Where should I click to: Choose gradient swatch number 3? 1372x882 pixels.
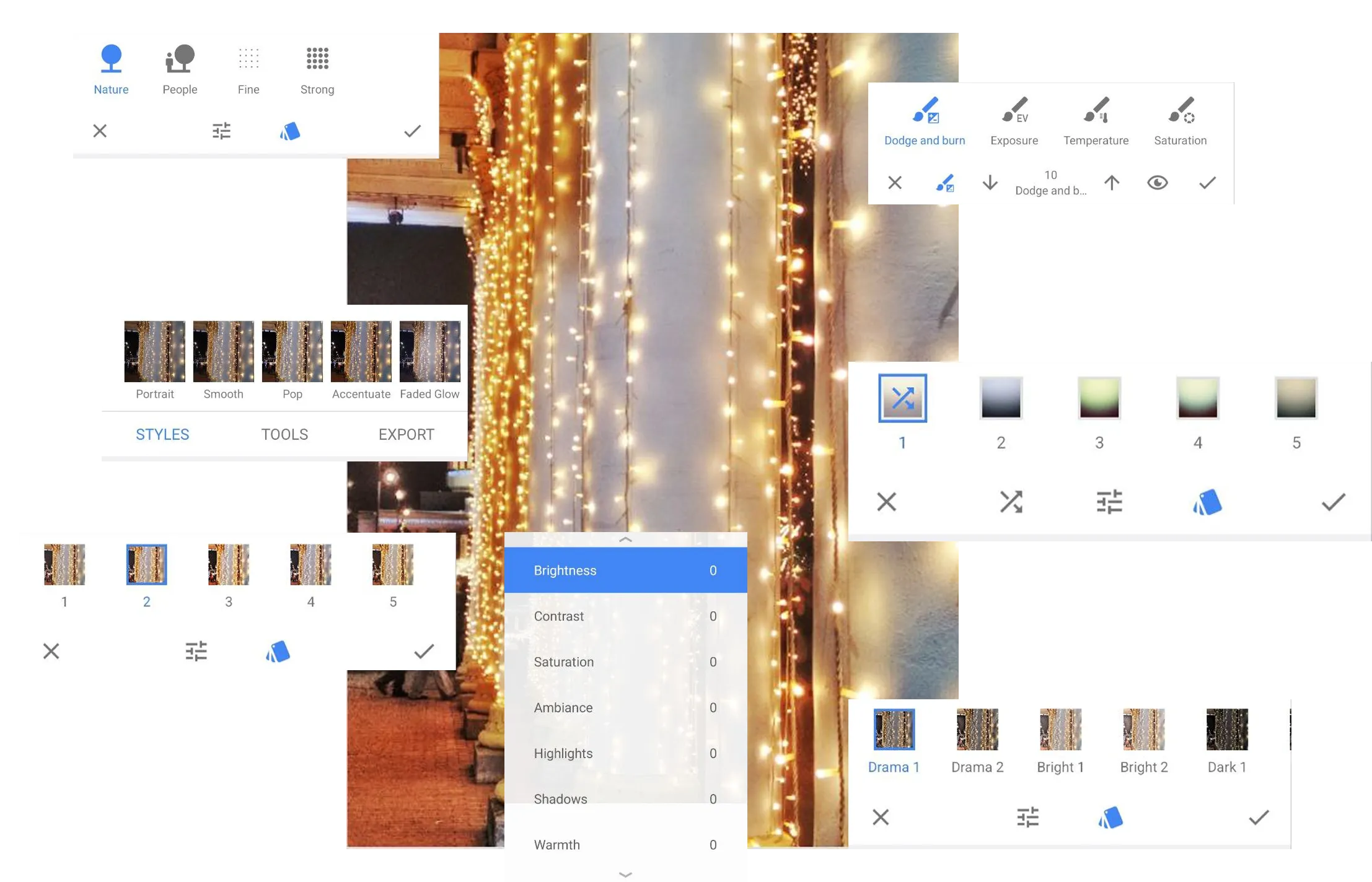pos(1099,398)
